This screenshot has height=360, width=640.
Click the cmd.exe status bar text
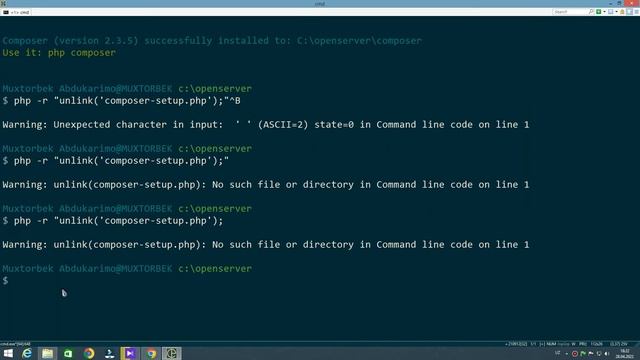point(16,344)
